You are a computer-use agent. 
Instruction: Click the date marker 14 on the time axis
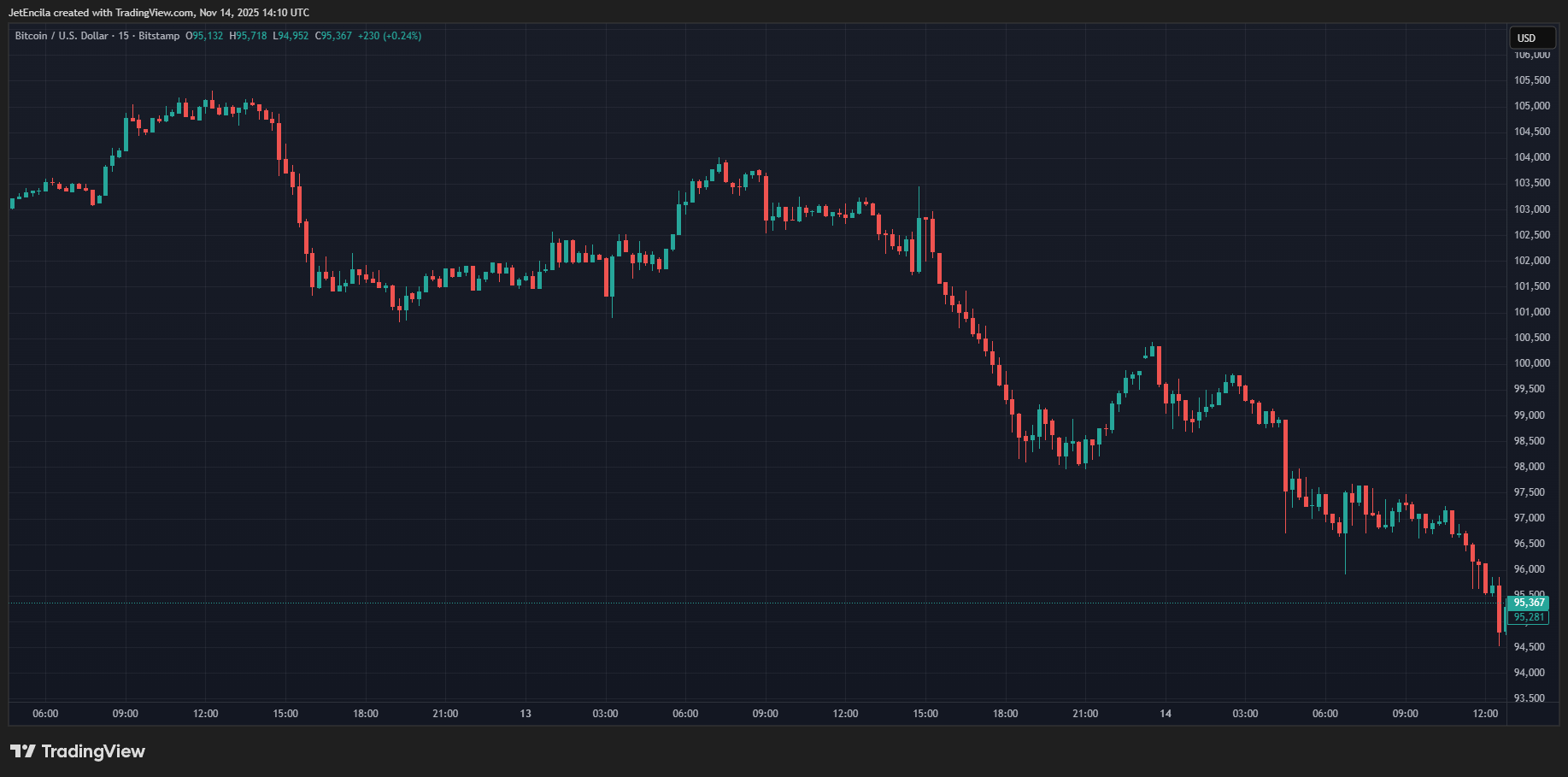pyautogui.click(x=1166, y=714)
